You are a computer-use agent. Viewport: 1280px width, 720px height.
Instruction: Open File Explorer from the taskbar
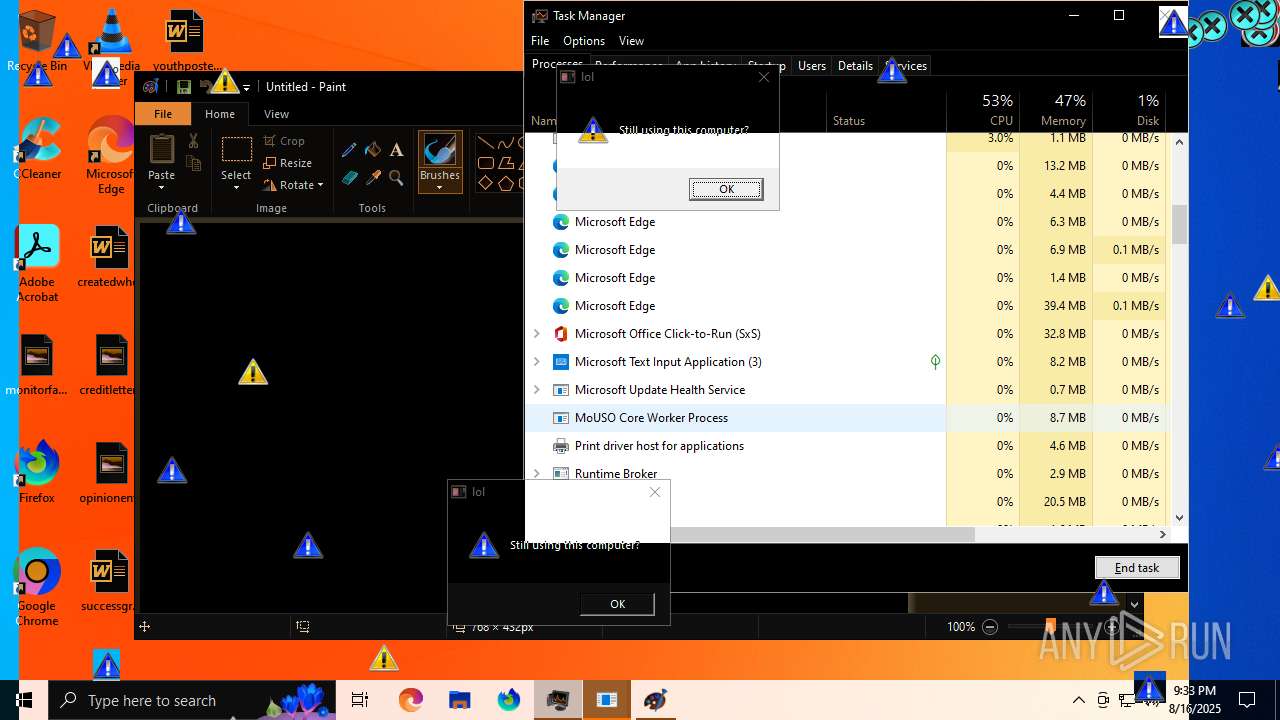[x=459, y=700]
